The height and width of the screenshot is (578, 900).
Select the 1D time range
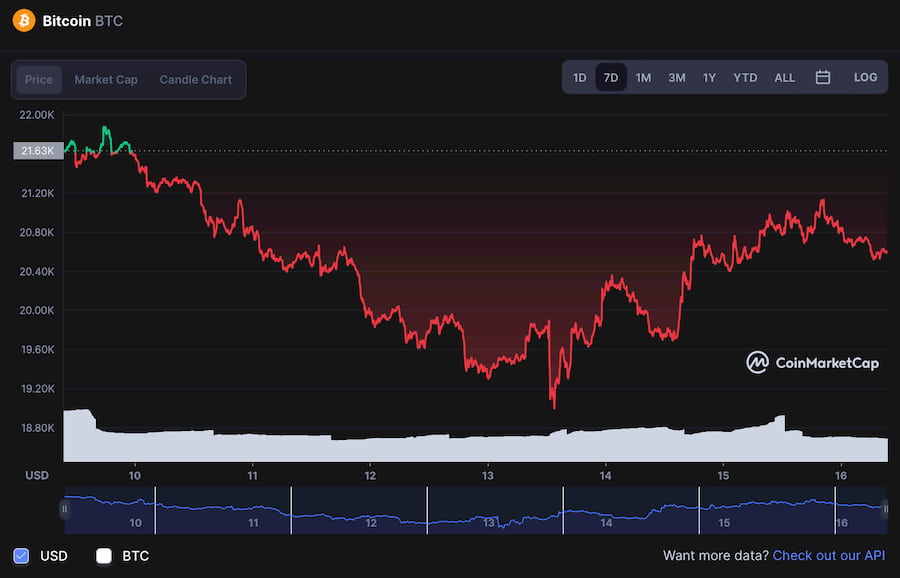point(580,77)
